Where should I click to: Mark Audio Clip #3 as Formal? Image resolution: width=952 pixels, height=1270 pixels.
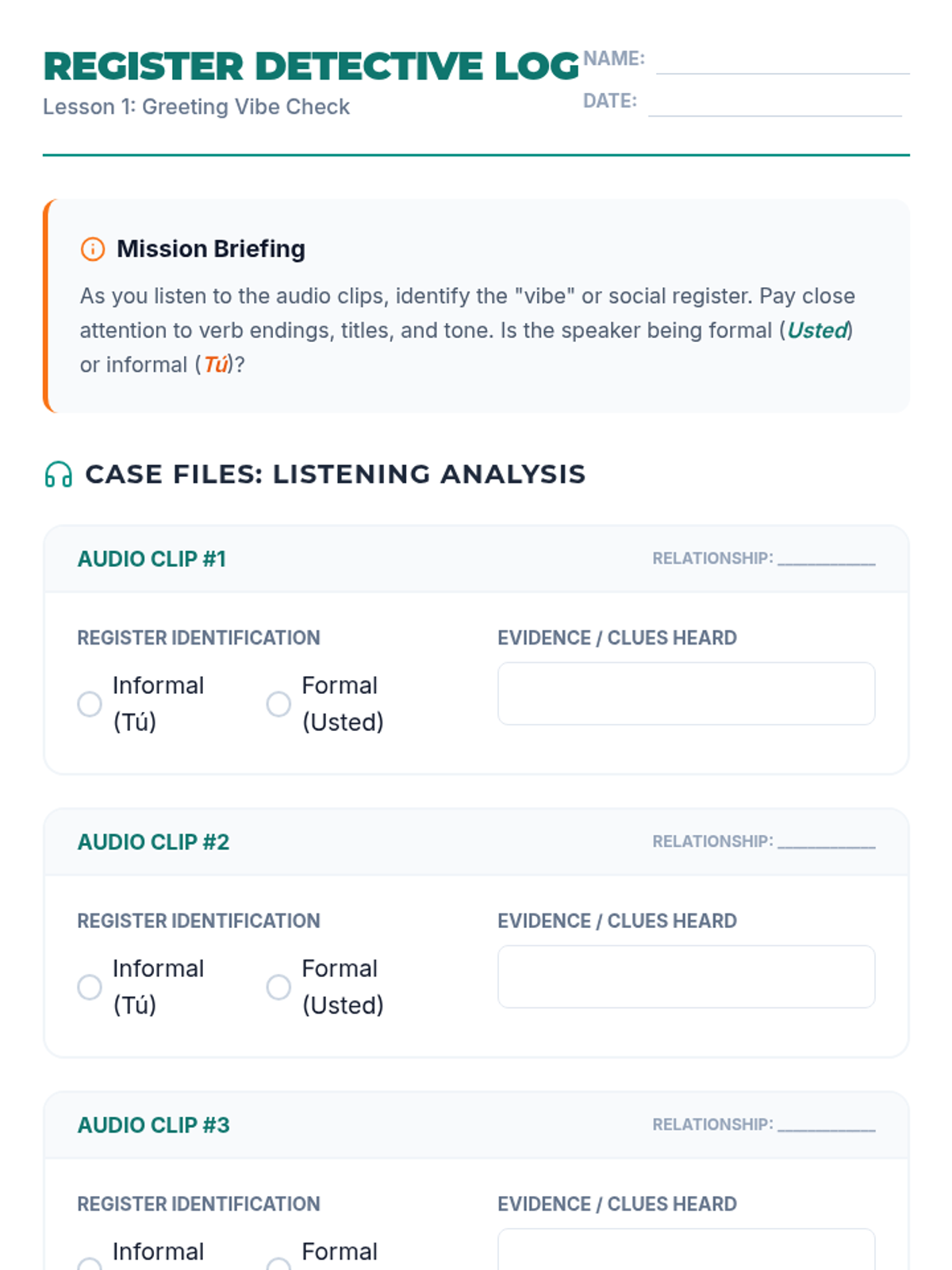(278, 1262)
